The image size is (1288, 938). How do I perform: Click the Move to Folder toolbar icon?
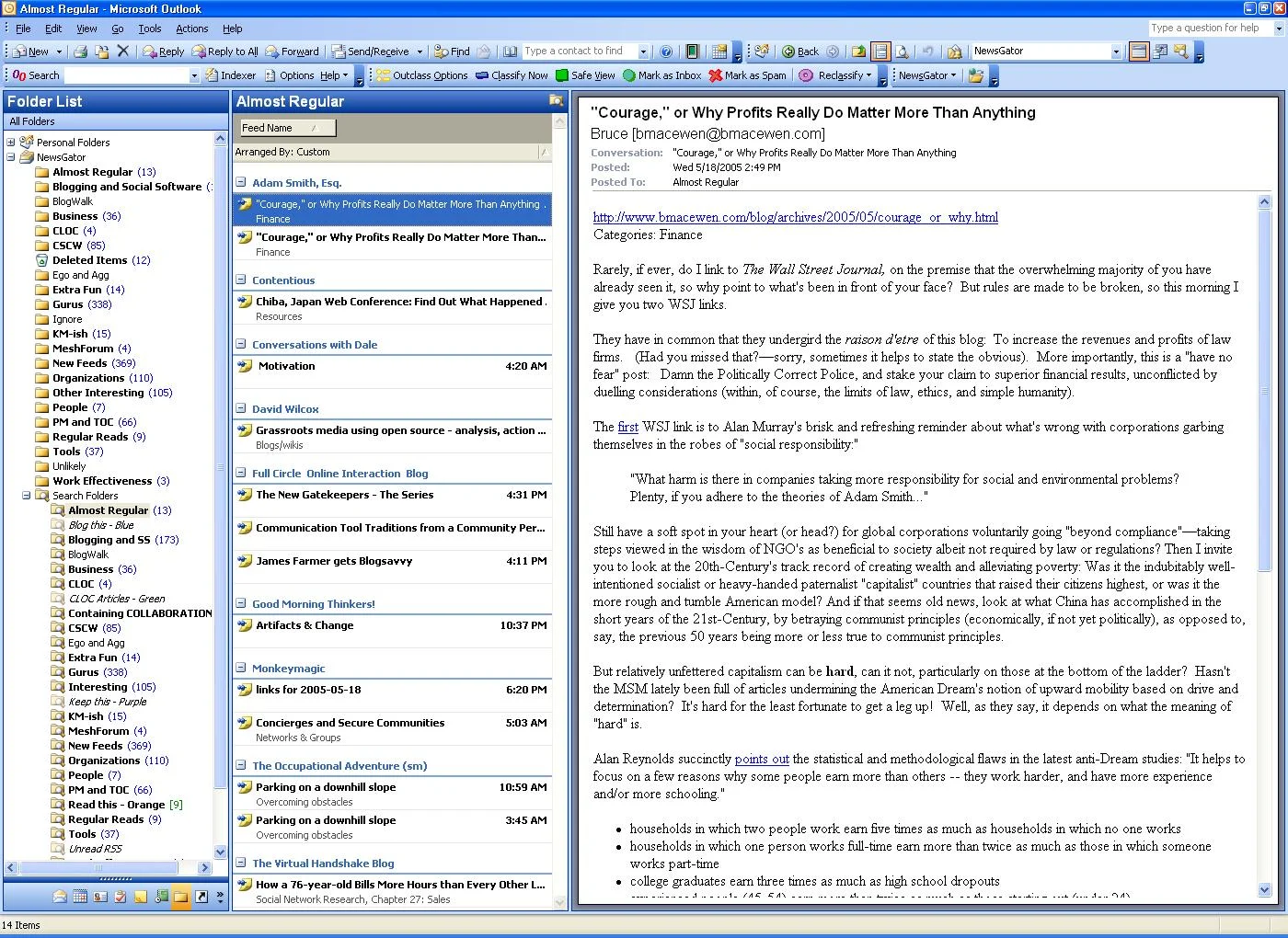tap(101, 51)
